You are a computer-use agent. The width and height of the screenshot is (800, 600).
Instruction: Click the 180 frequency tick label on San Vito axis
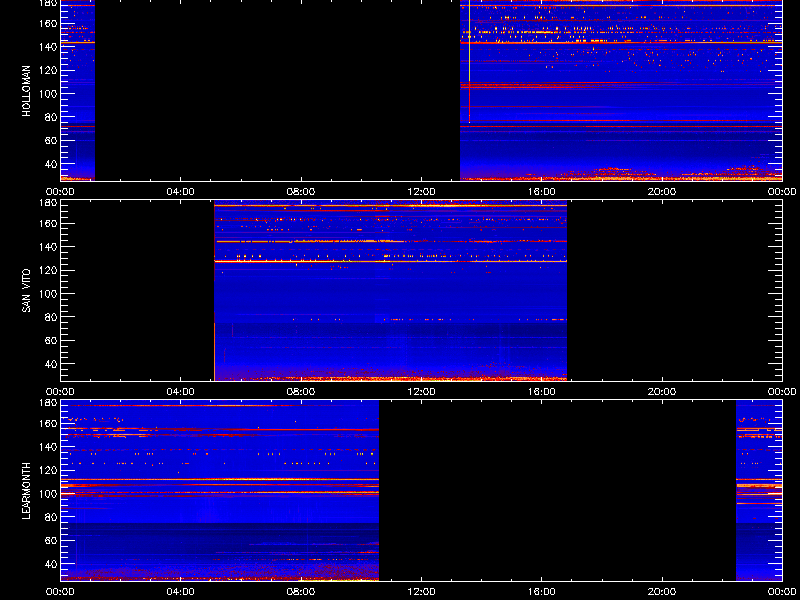click(x=49, y=203)
